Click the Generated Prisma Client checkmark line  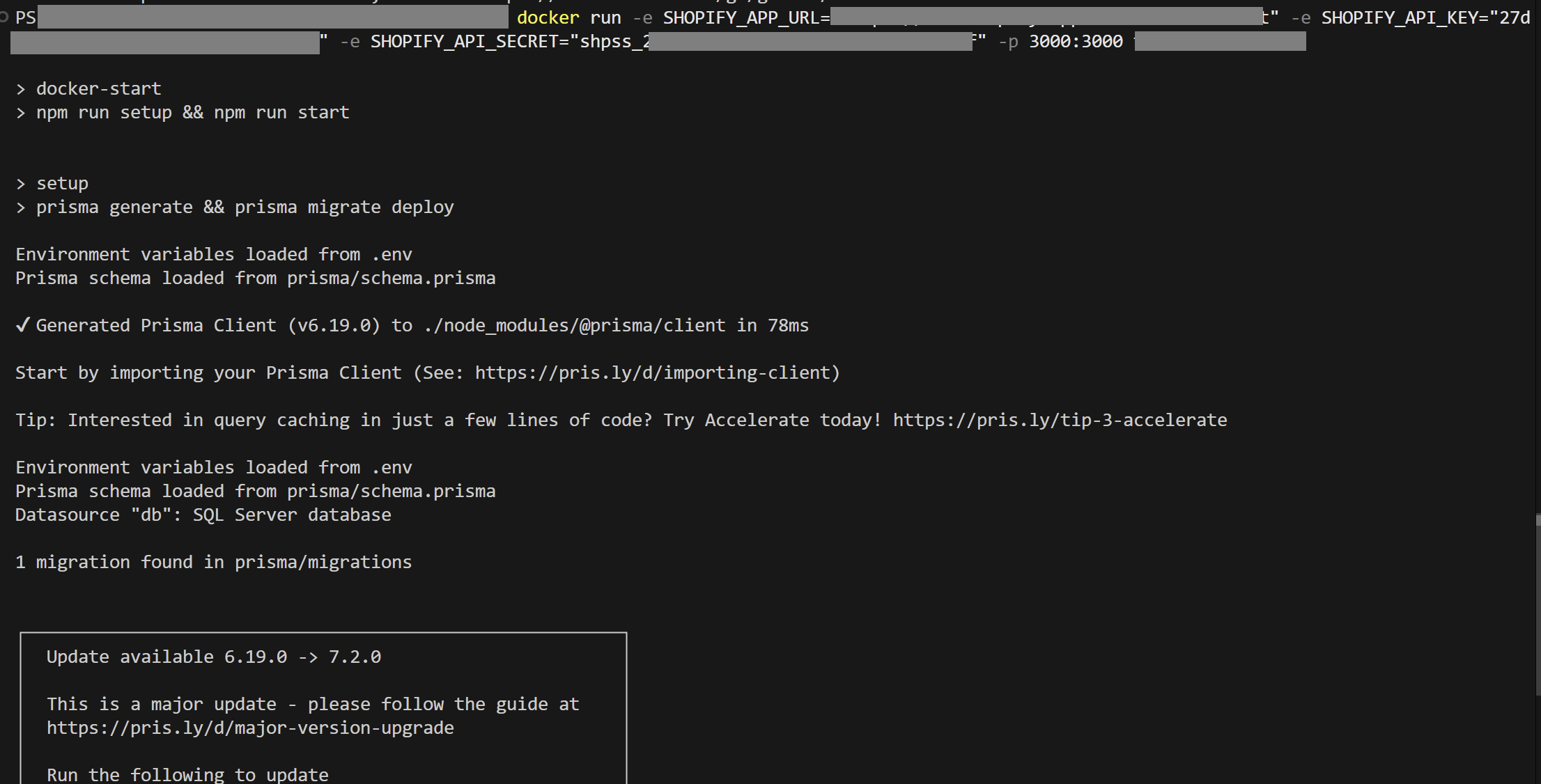[411, 325]
